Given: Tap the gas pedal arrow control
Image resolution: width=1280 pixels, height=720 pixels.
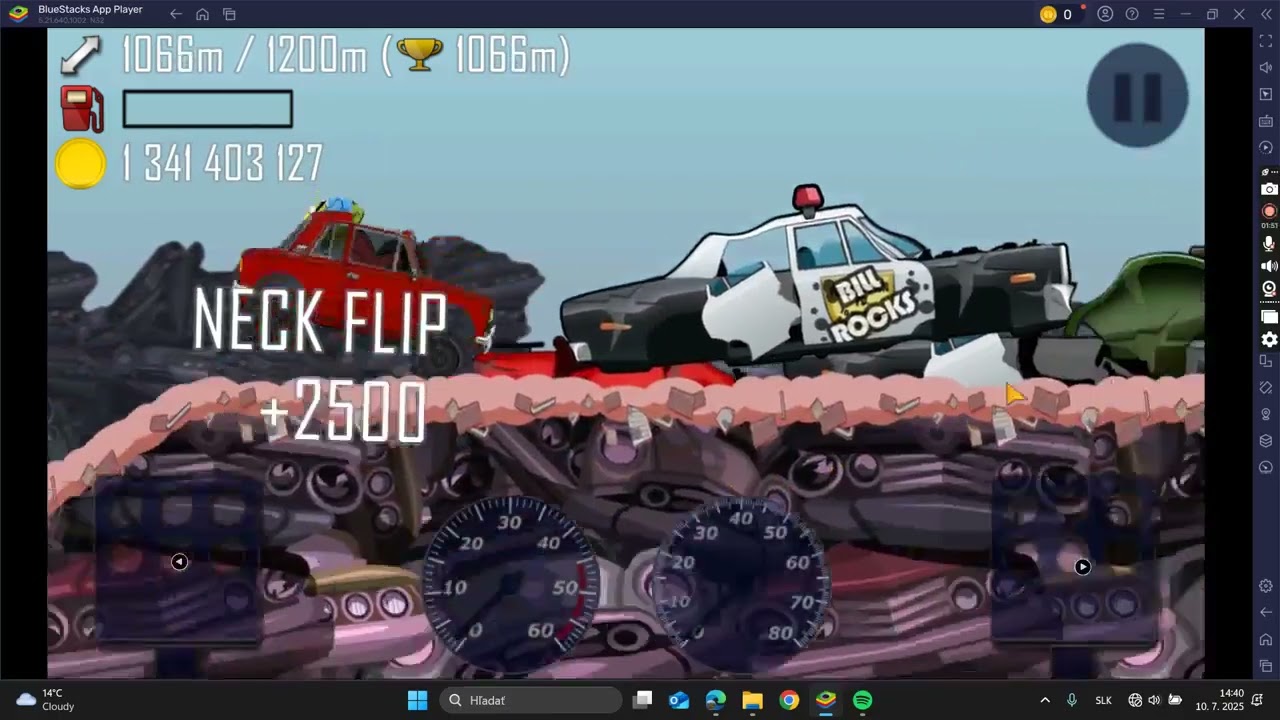Looking at the screenshot, I should click(x=1082, y=567).
